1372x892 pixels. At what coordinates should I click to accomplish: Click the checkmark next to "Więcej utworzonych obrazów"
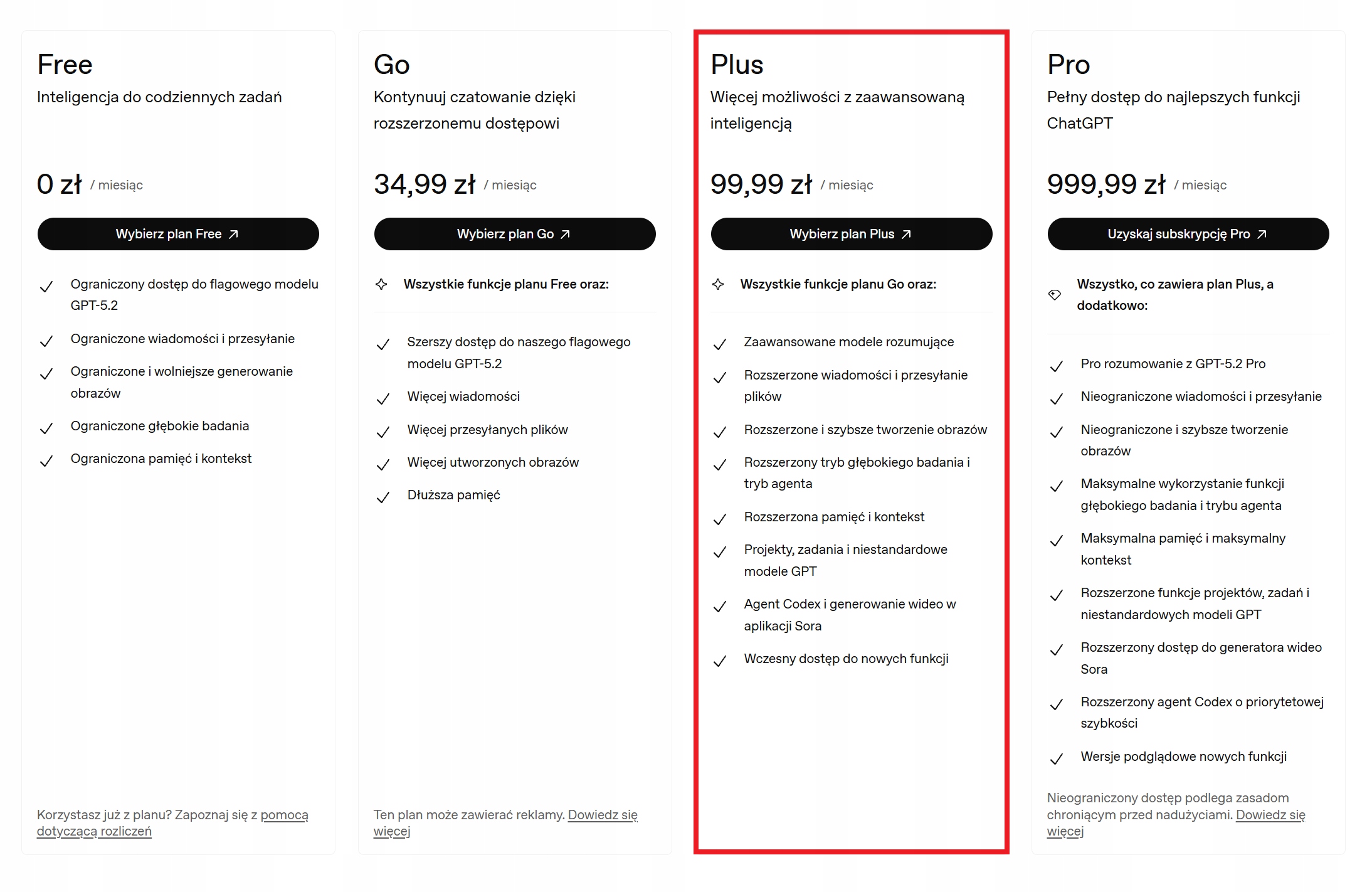pyautogui.click(x=383, y=465)
